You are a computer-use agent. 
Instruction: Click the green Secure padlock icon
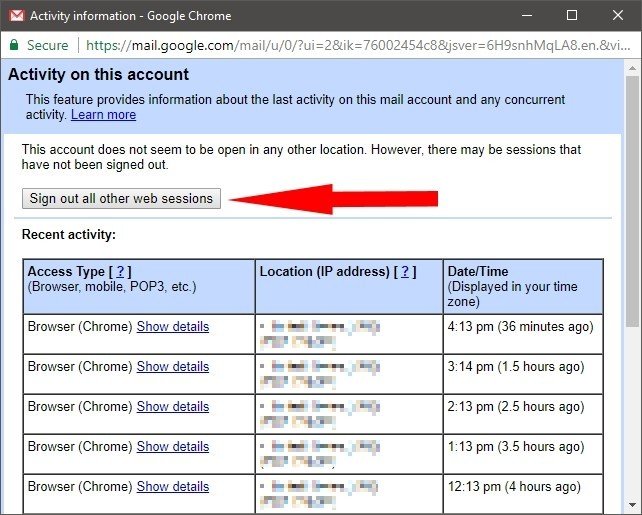(x=14, y=45)
